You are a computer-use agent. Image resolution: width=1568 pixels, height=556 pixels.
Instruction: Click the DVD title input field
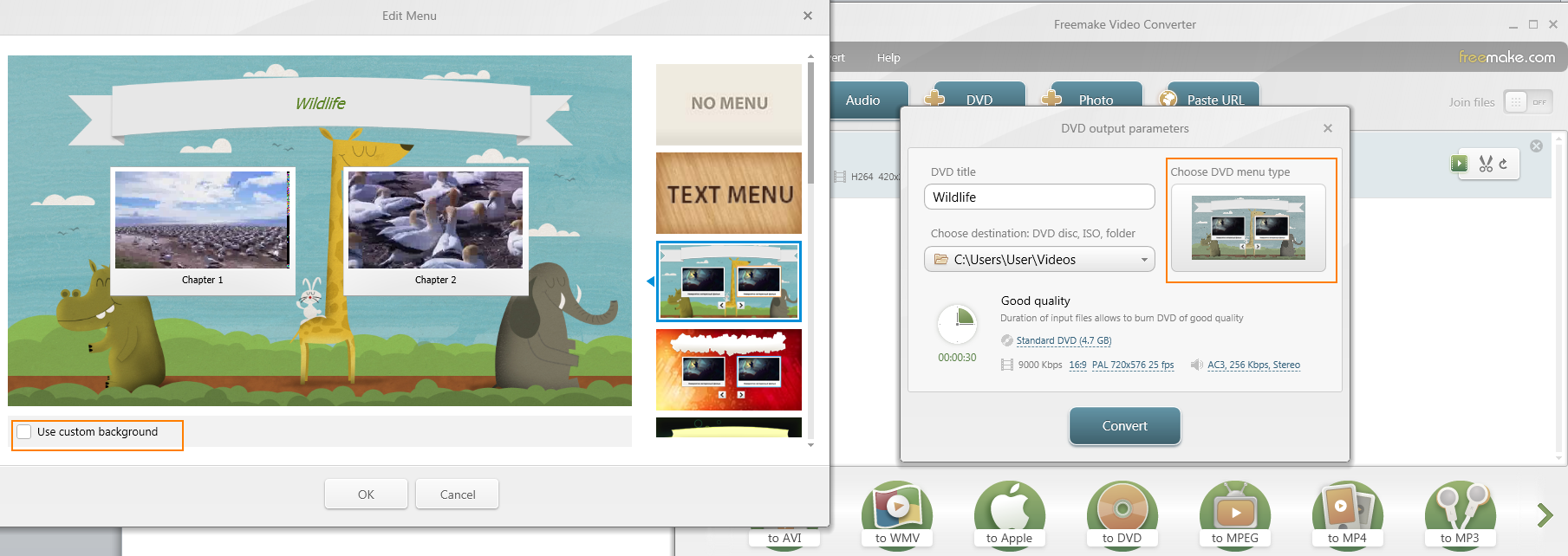point(1038,197)
